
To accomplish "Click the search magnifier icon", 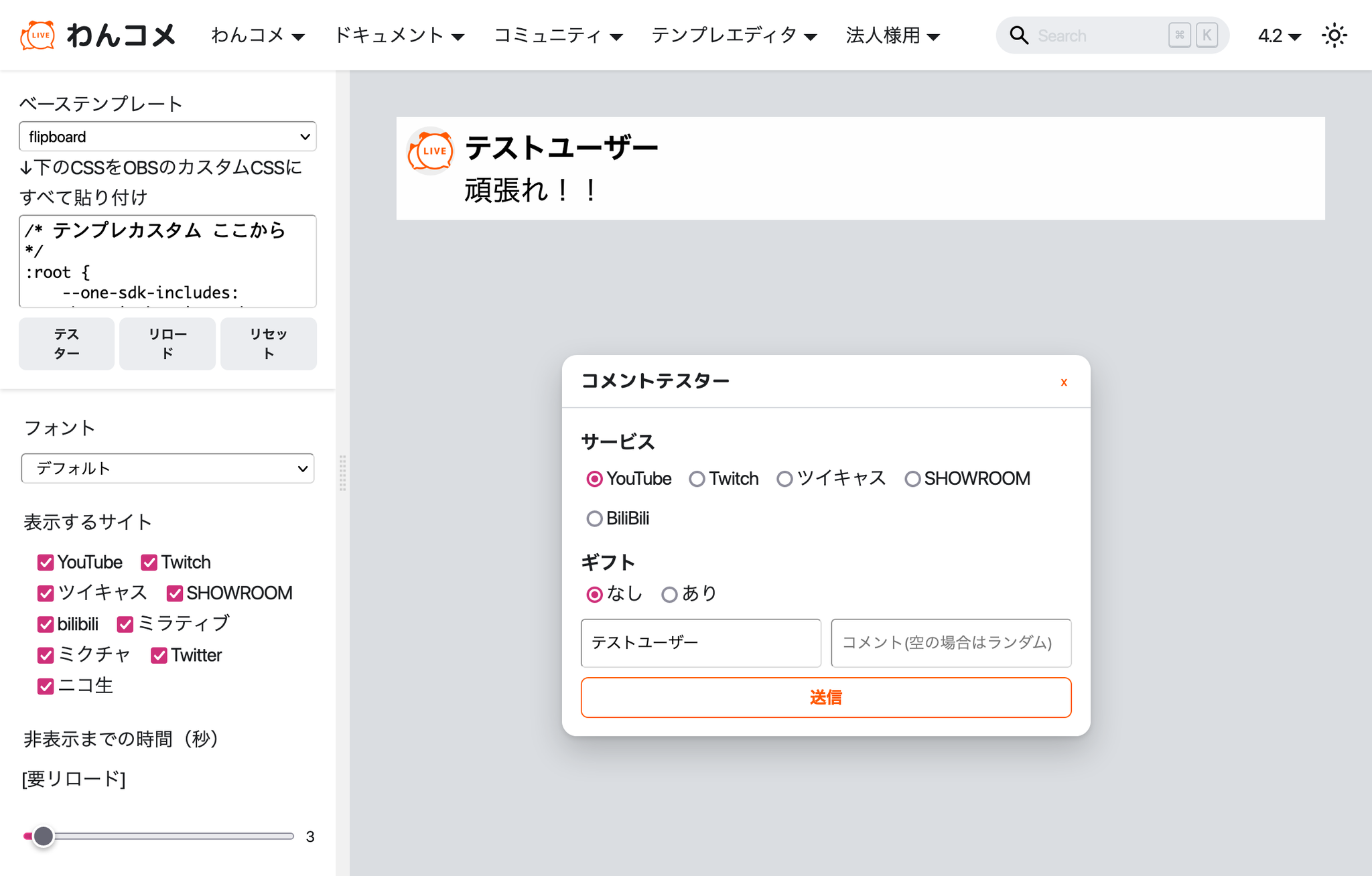I will pyautogui.click(x=1018, y=35).
